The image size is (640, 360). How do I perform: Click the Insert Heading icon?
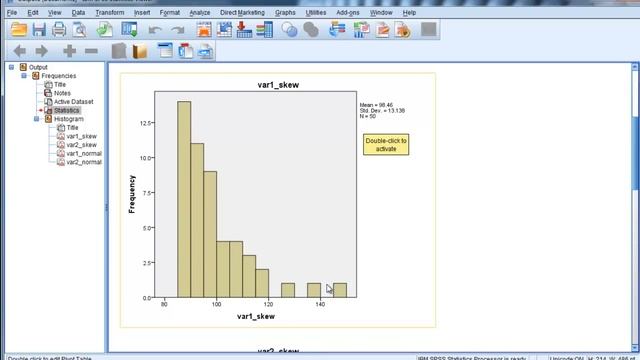click(165, 51)
